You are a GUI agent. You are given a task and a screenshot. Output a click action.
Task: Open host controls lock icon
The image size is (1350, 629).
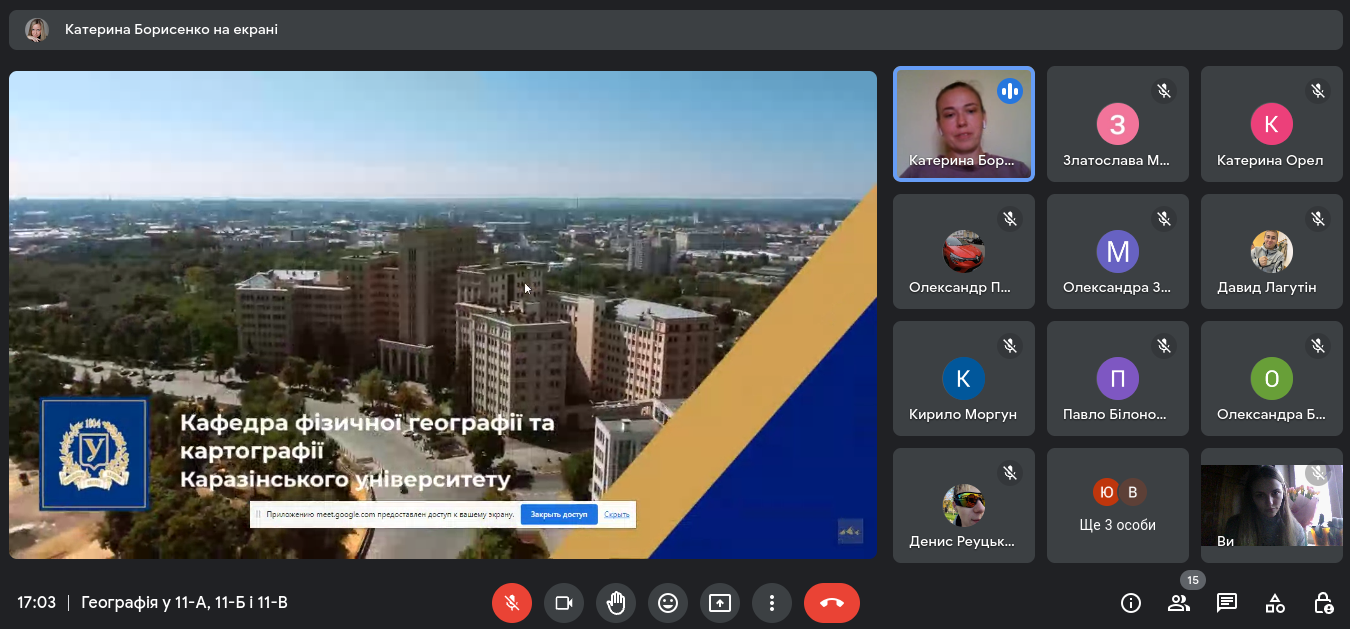pos(1323,603)
